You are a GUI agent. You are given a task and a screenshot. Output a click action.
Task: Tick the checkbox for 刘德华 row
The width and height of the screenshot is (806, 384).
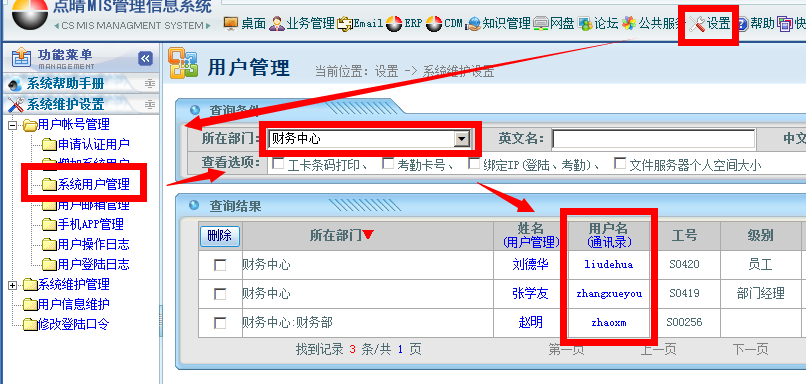tap(220, 265)
